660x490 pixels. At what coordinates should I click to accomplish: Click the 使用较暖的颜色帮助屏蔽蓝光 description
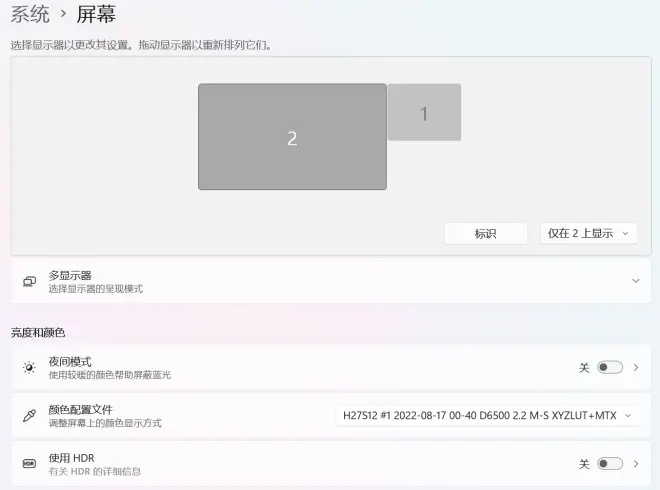[110, 375]
